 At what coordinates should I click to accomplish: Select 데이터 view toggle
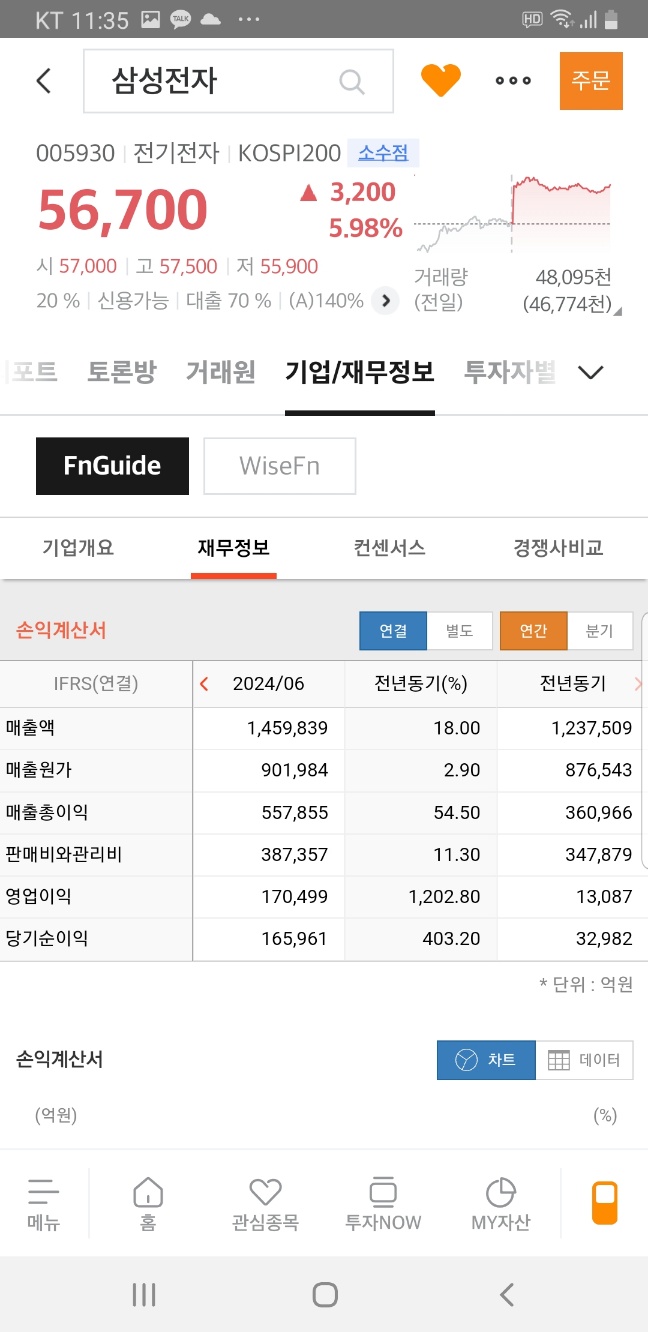coord(584,1060)
